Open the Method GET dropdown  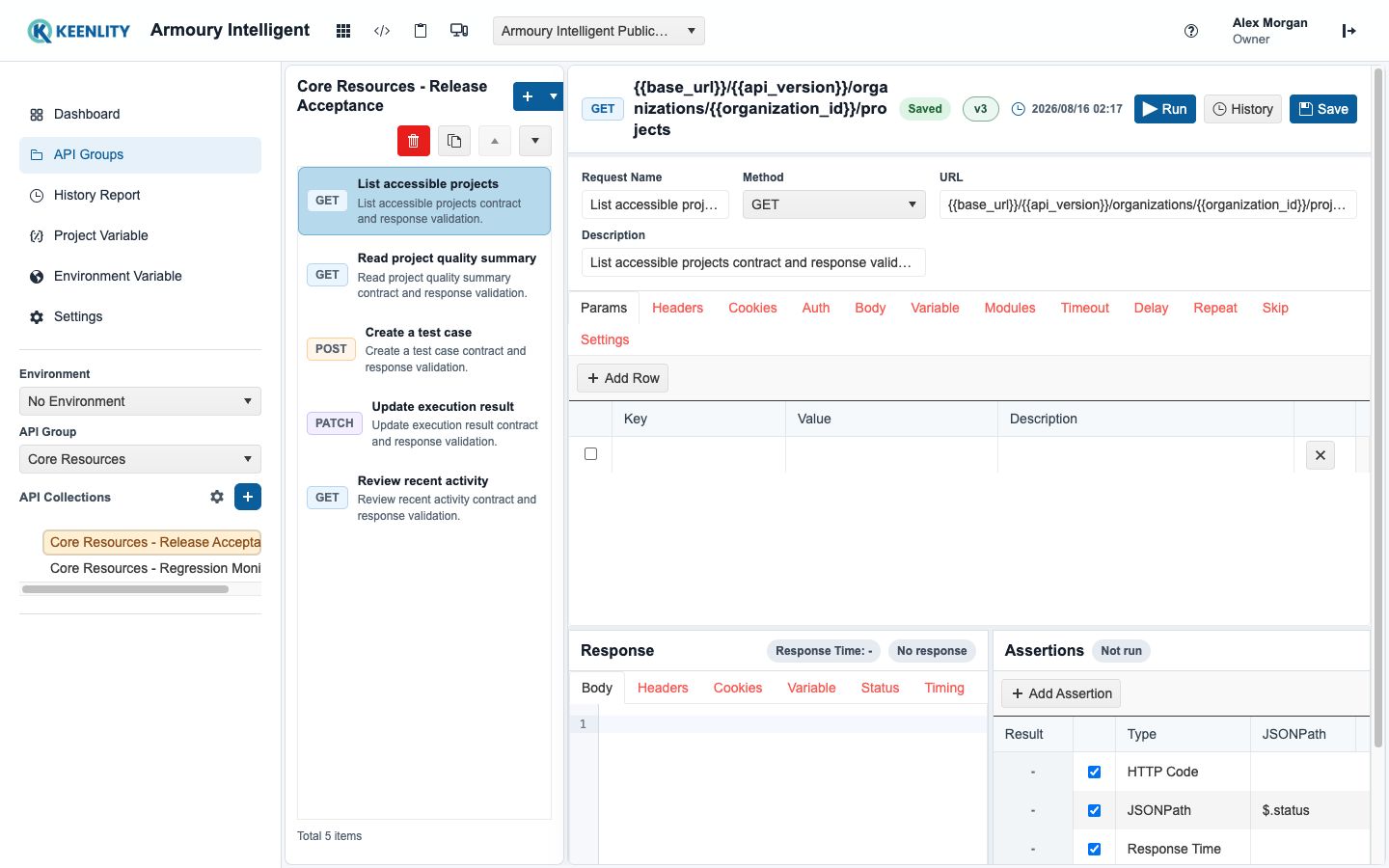pyautogui.click(x=833, y=204)
